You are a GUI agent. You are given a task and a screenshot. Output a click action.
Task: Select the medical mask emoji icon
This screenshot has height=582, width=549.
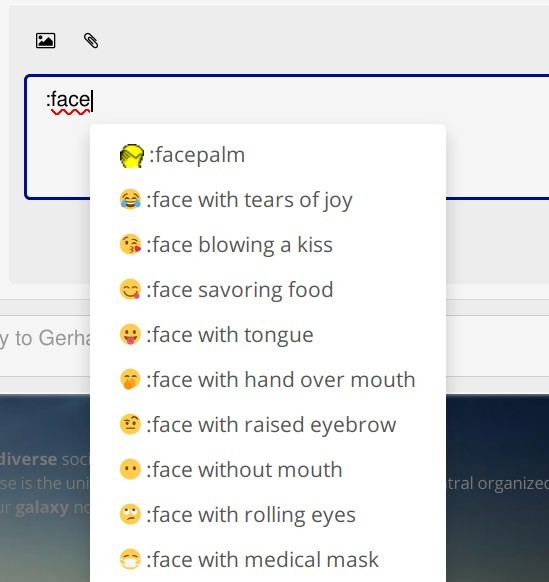point(130,559)
